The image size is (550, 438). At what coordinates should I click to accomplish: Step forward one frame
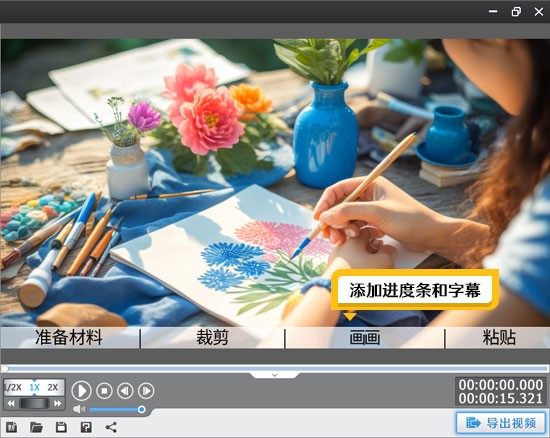tap(146, 390)
